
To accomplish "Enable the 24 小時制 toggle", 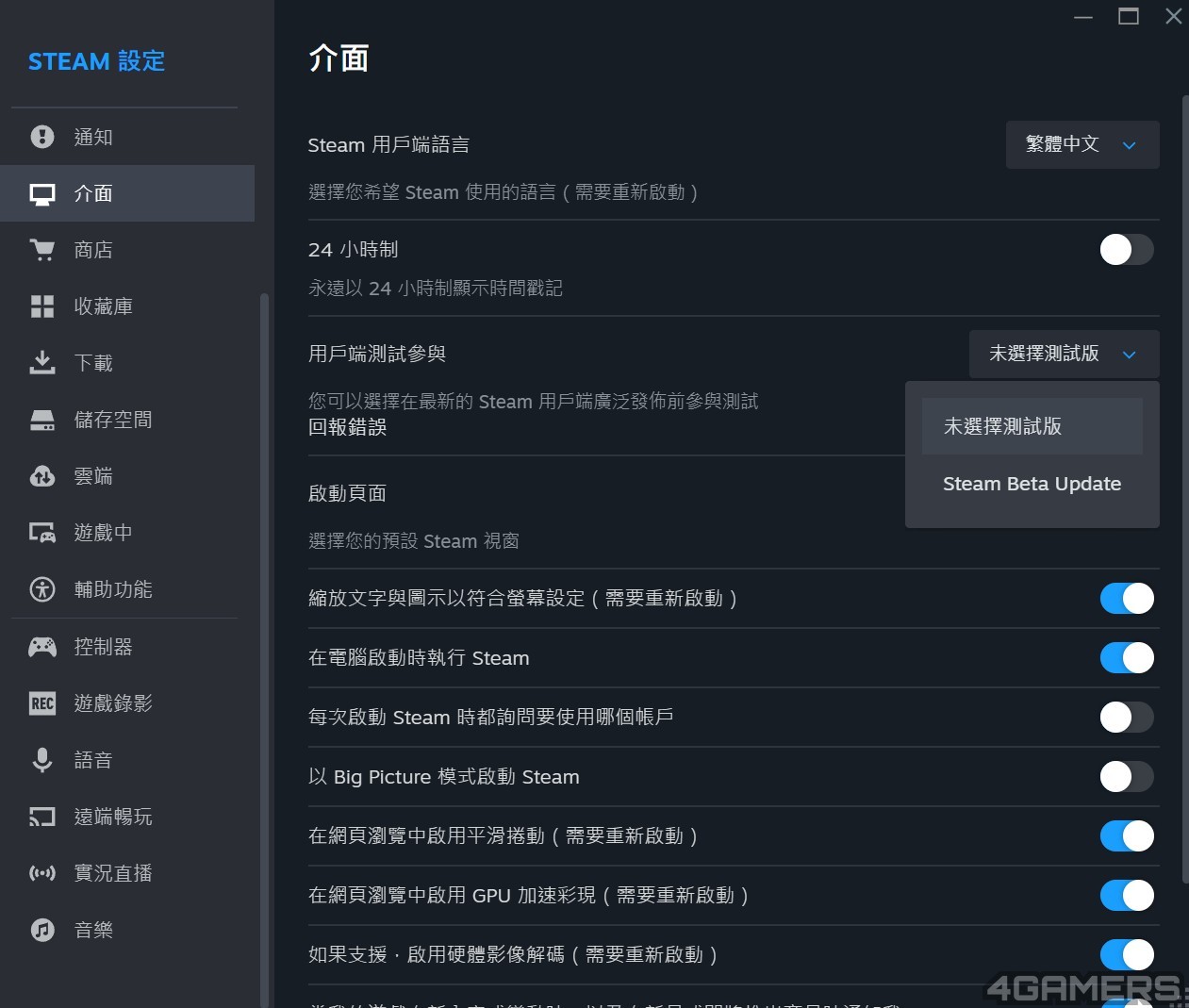I will (x=1126, y=250).
